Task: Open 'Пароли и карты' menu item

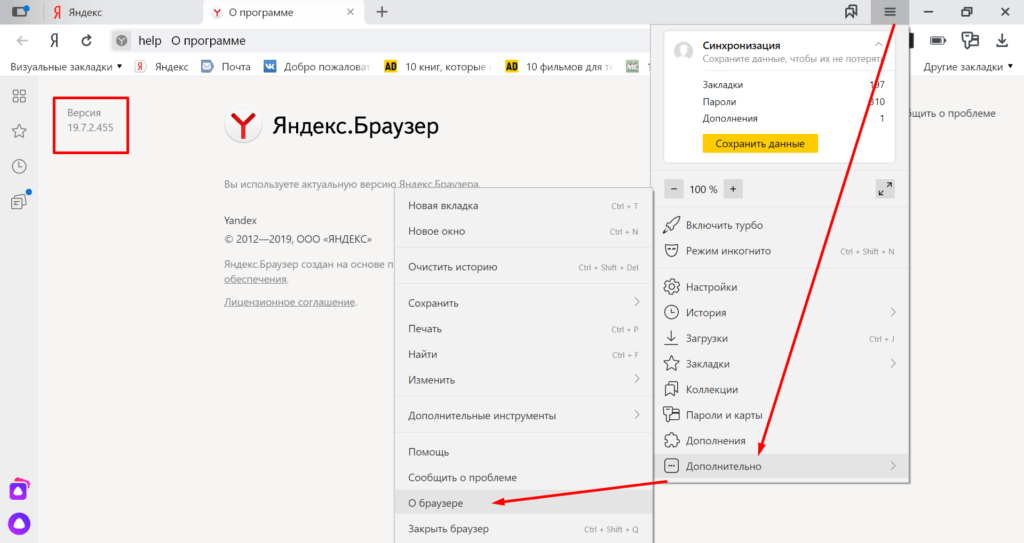Action: (x=782, y=415)
